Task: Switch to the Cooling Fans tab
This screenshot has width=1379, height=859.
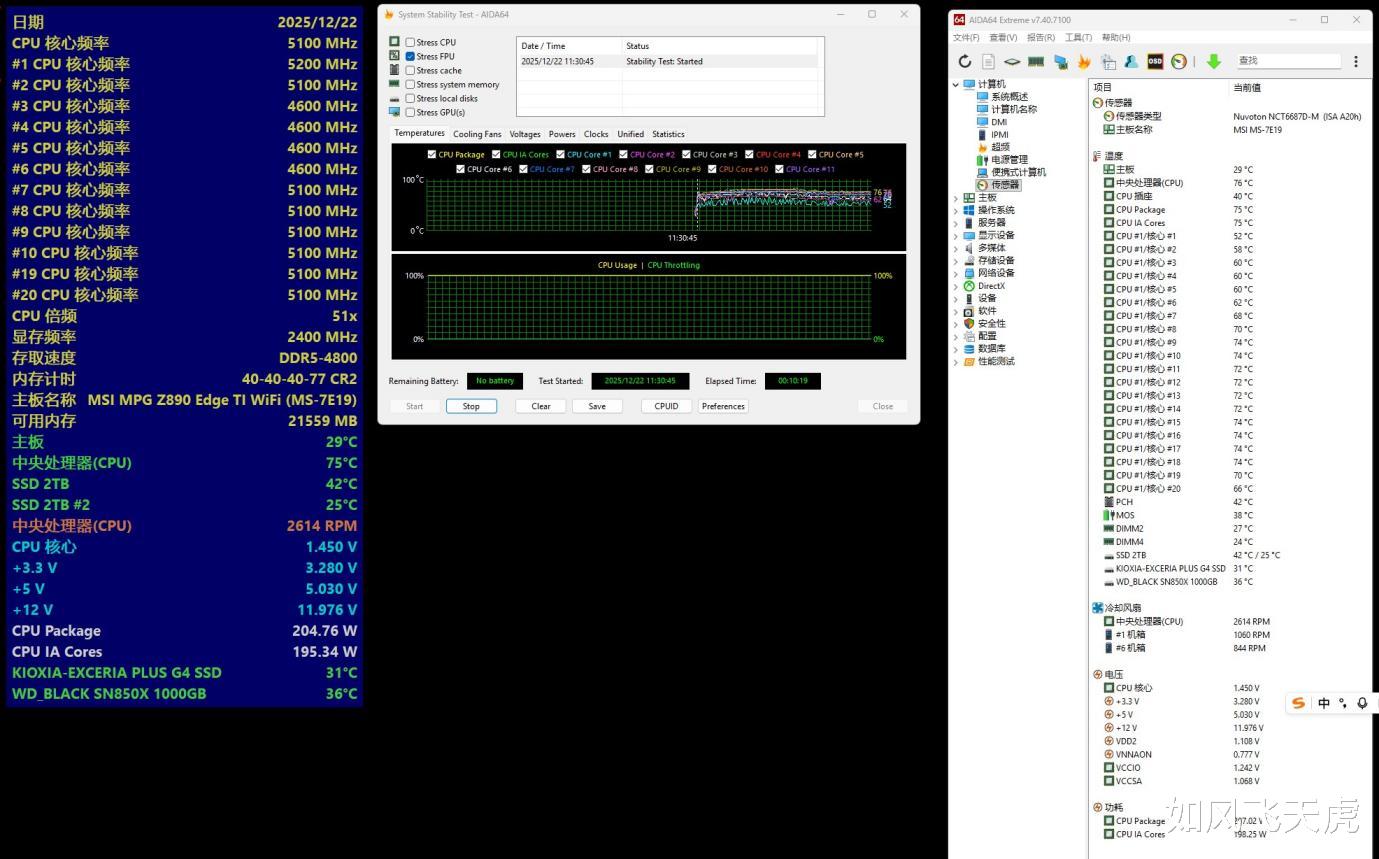Action: [477, 134]
